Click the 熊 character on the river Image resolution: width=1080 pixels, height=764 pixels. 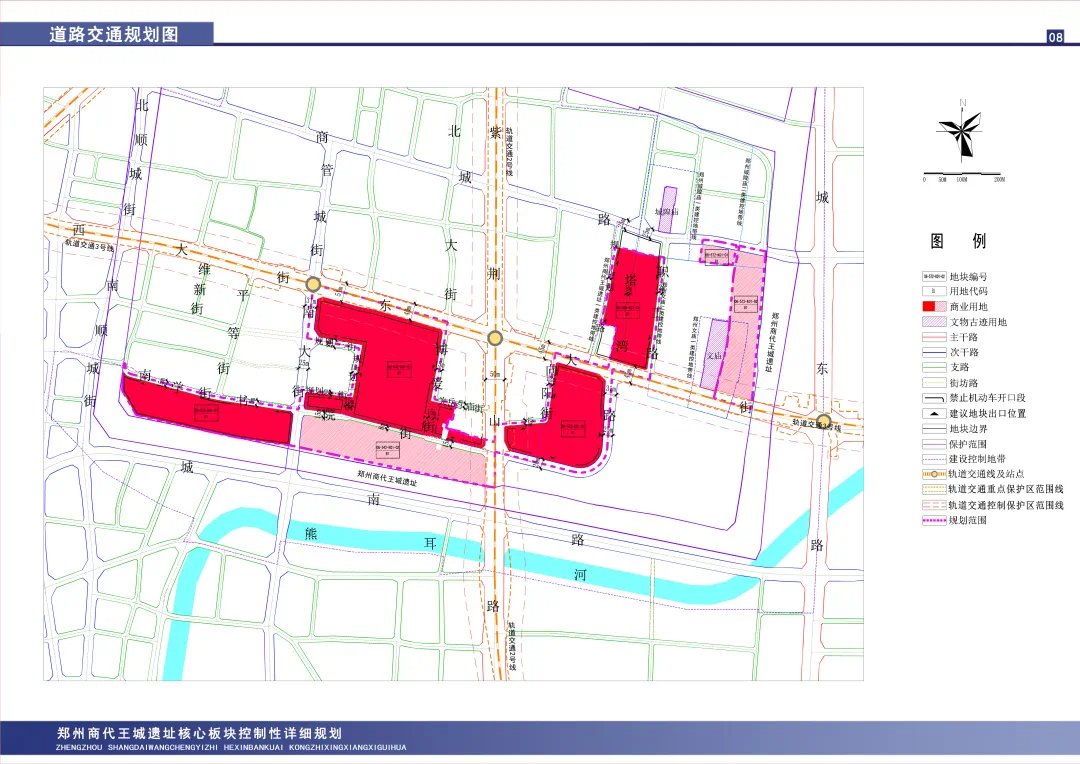click(311, 533)
